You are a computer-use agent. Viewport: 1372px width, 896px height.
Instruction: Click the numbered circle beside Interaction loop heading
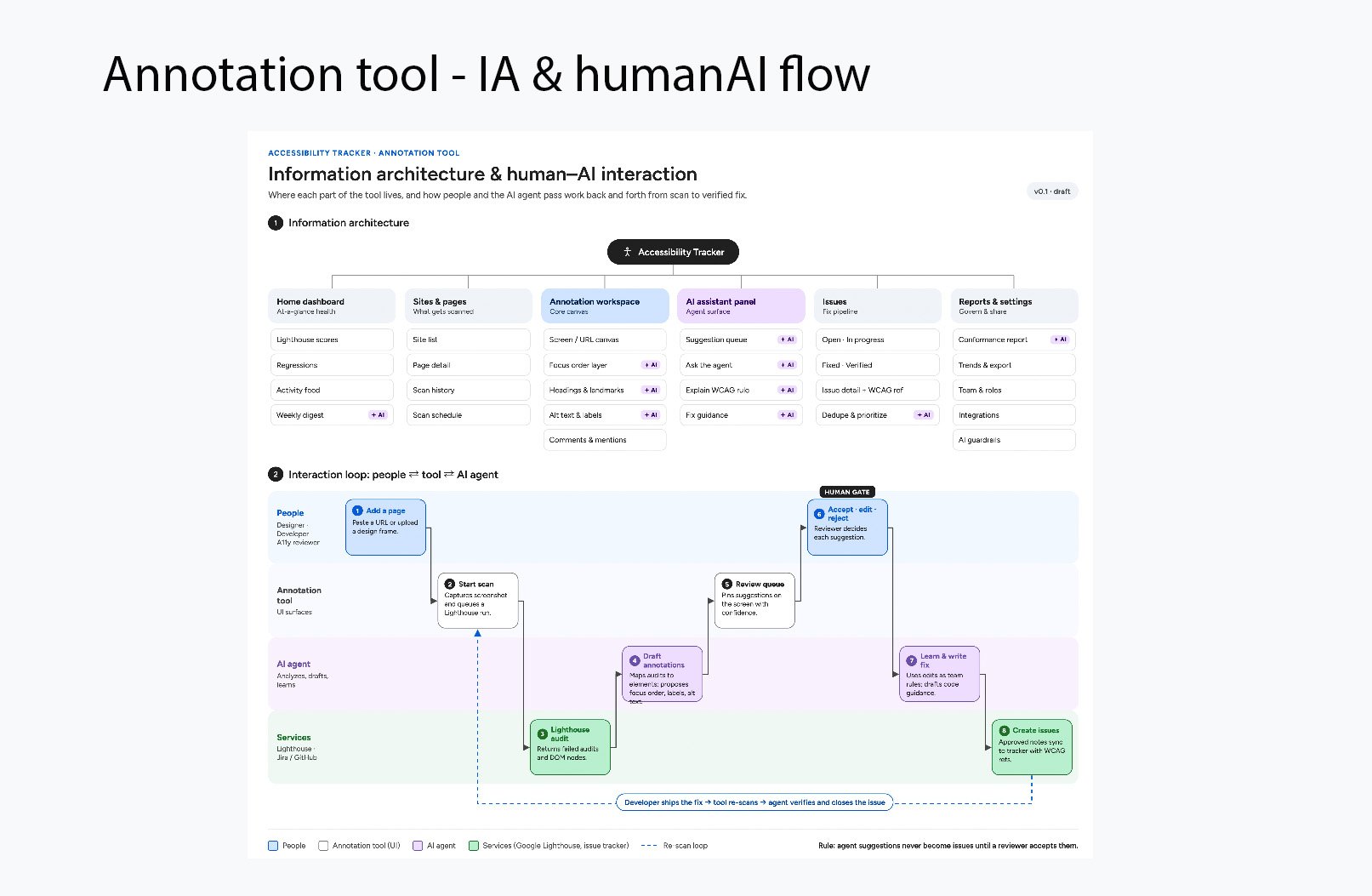tap(276, 475)
